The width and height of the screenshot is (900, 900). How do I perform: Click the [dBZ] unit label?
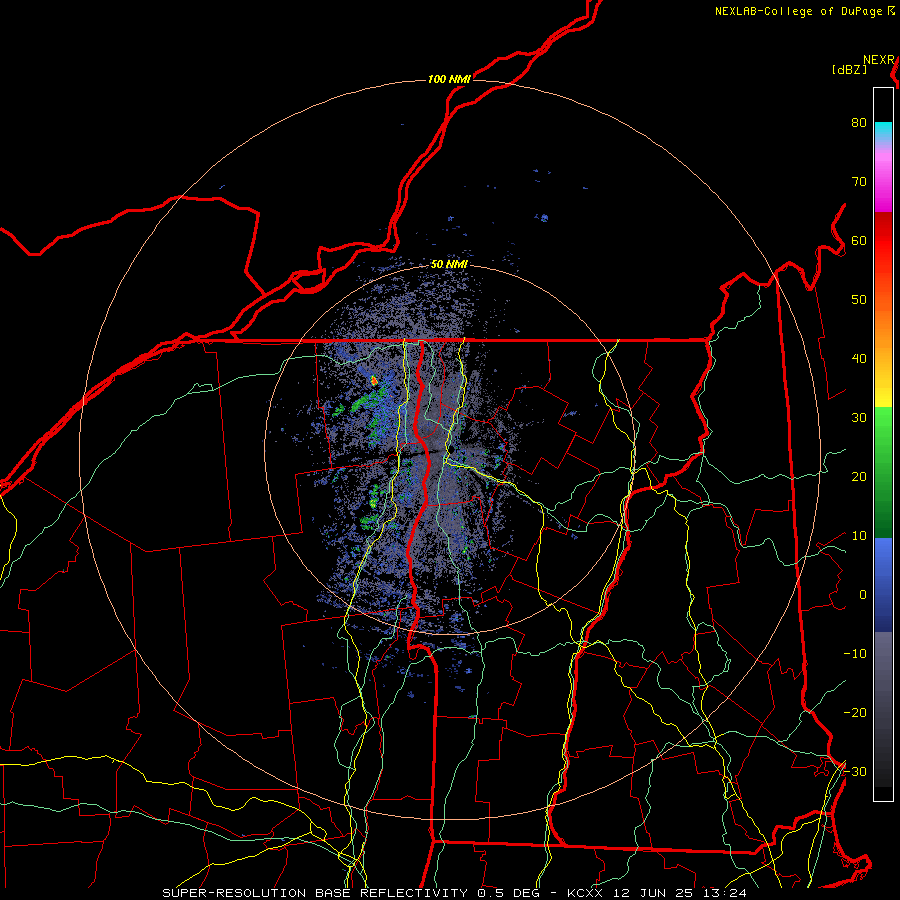click(849, 70)
